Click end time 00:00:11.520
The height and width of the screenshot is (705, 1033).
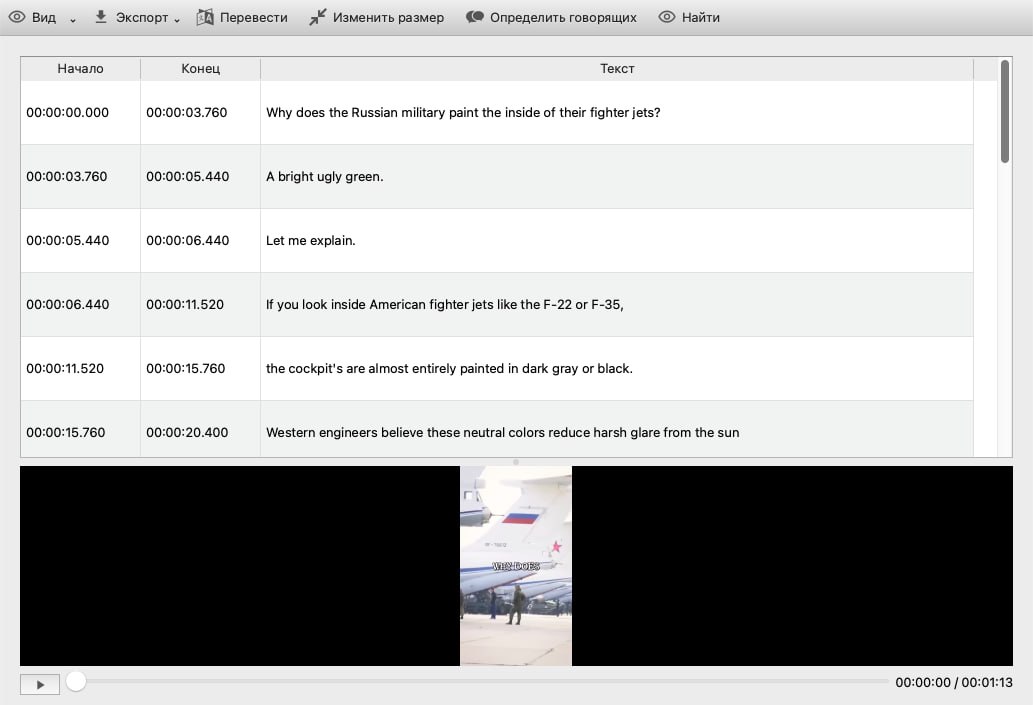point(185,304)
